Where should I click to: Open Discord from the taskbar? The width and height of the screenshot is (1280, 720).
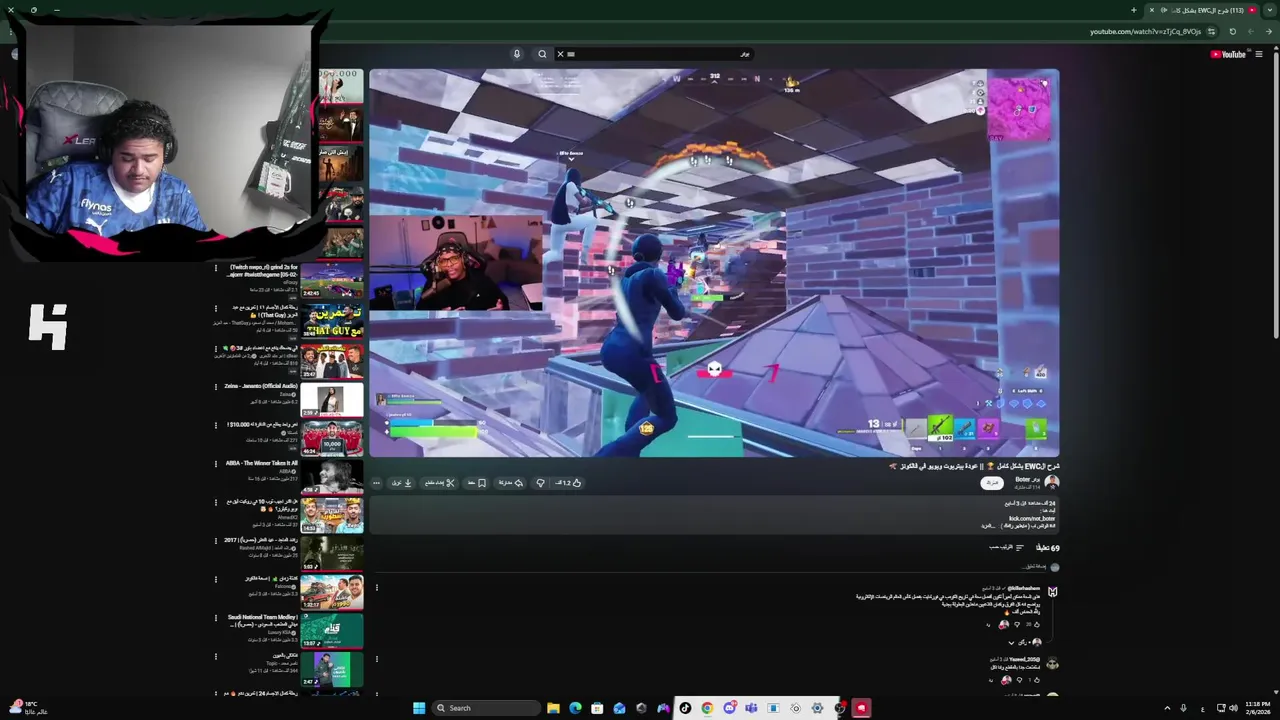pyautogui.click(x=729, y=708)
